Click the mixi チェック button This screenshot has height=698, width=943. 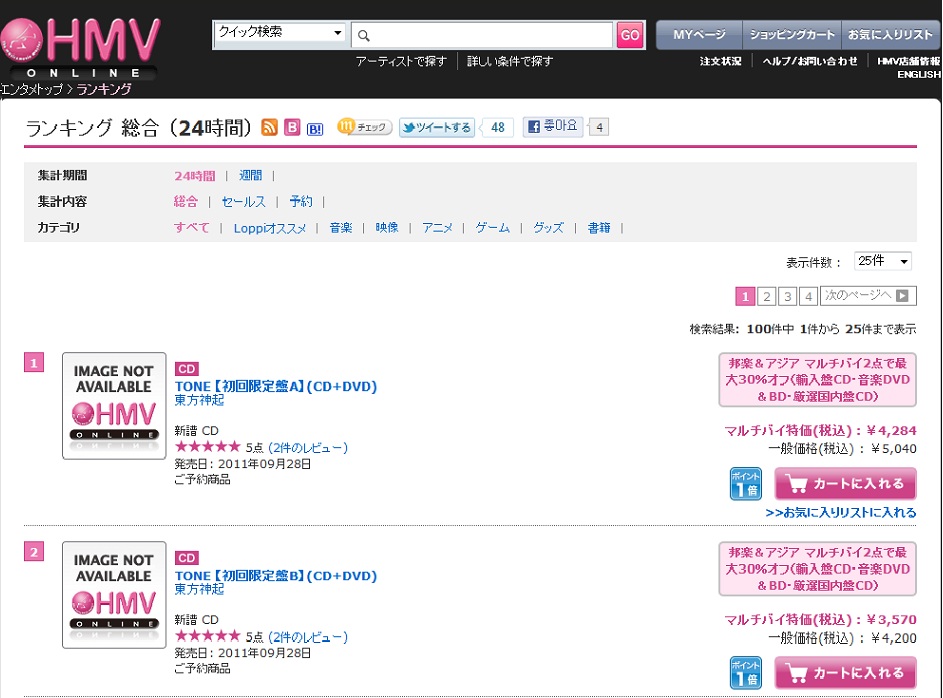click(364, 127)
